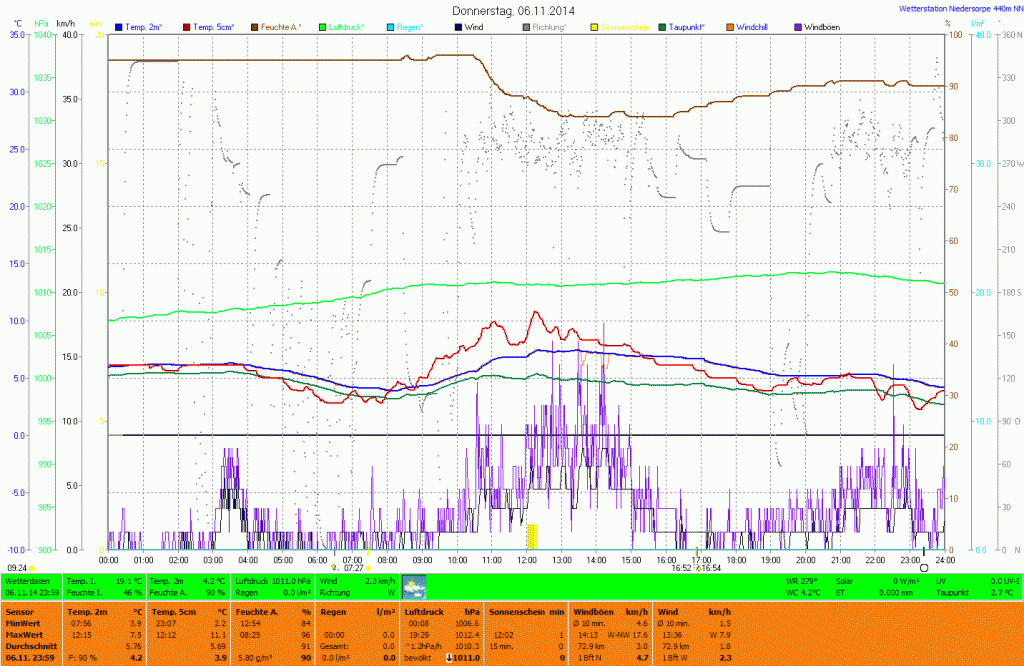Click the orange Windchill legend square

(731, 26)
